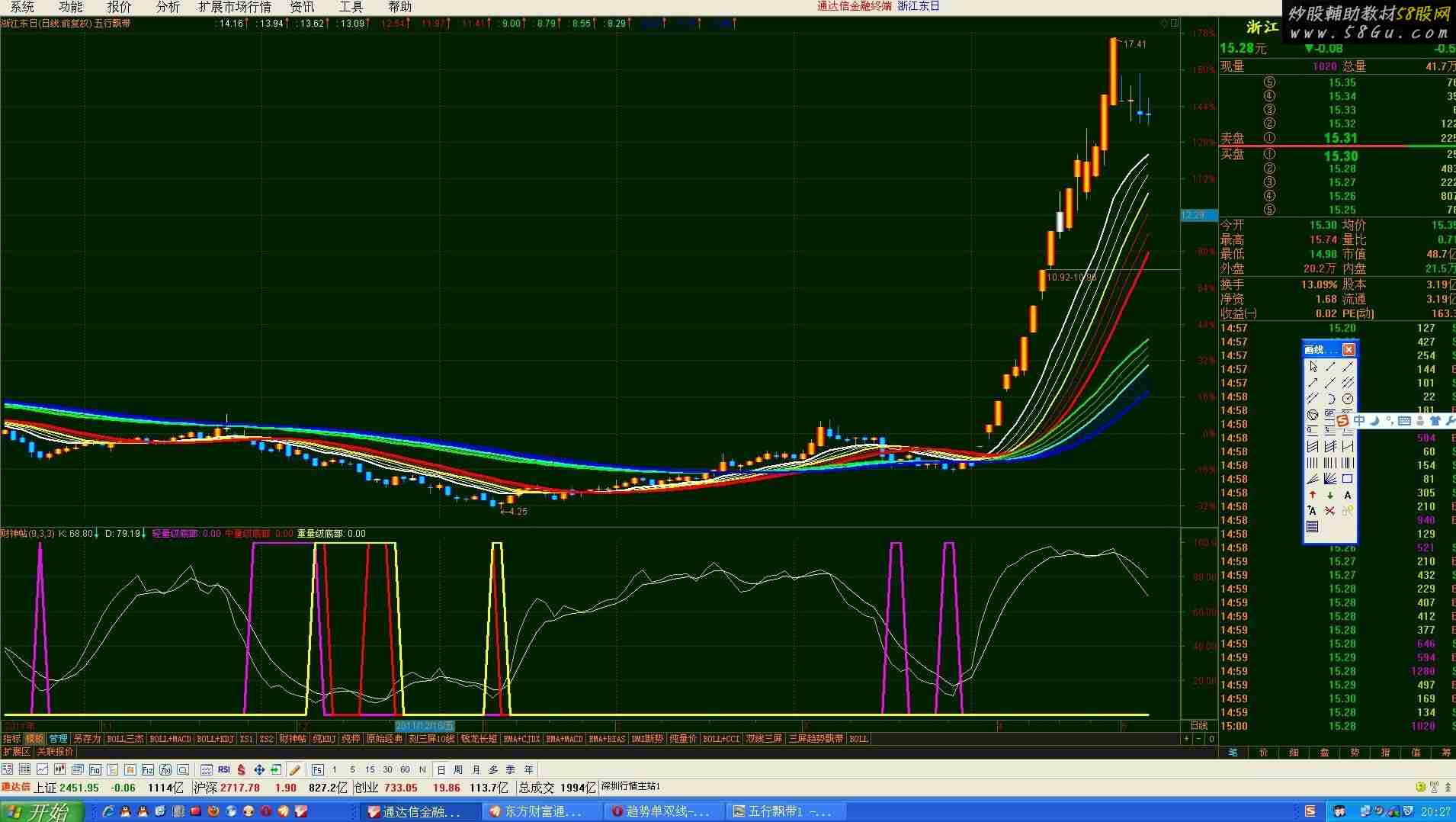Pick the red up-arrow marker tool
Viewport: 1456px width, 822px height.
(1313, 495)
